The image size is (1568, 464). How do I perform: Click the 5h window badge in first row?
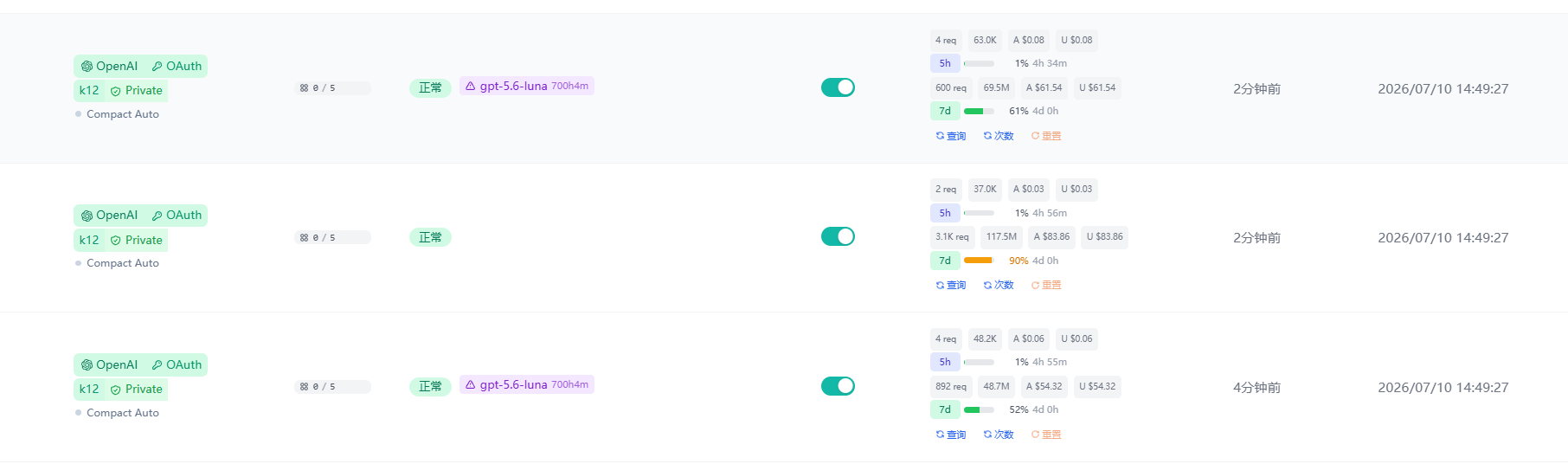click(x=945, y=63)
